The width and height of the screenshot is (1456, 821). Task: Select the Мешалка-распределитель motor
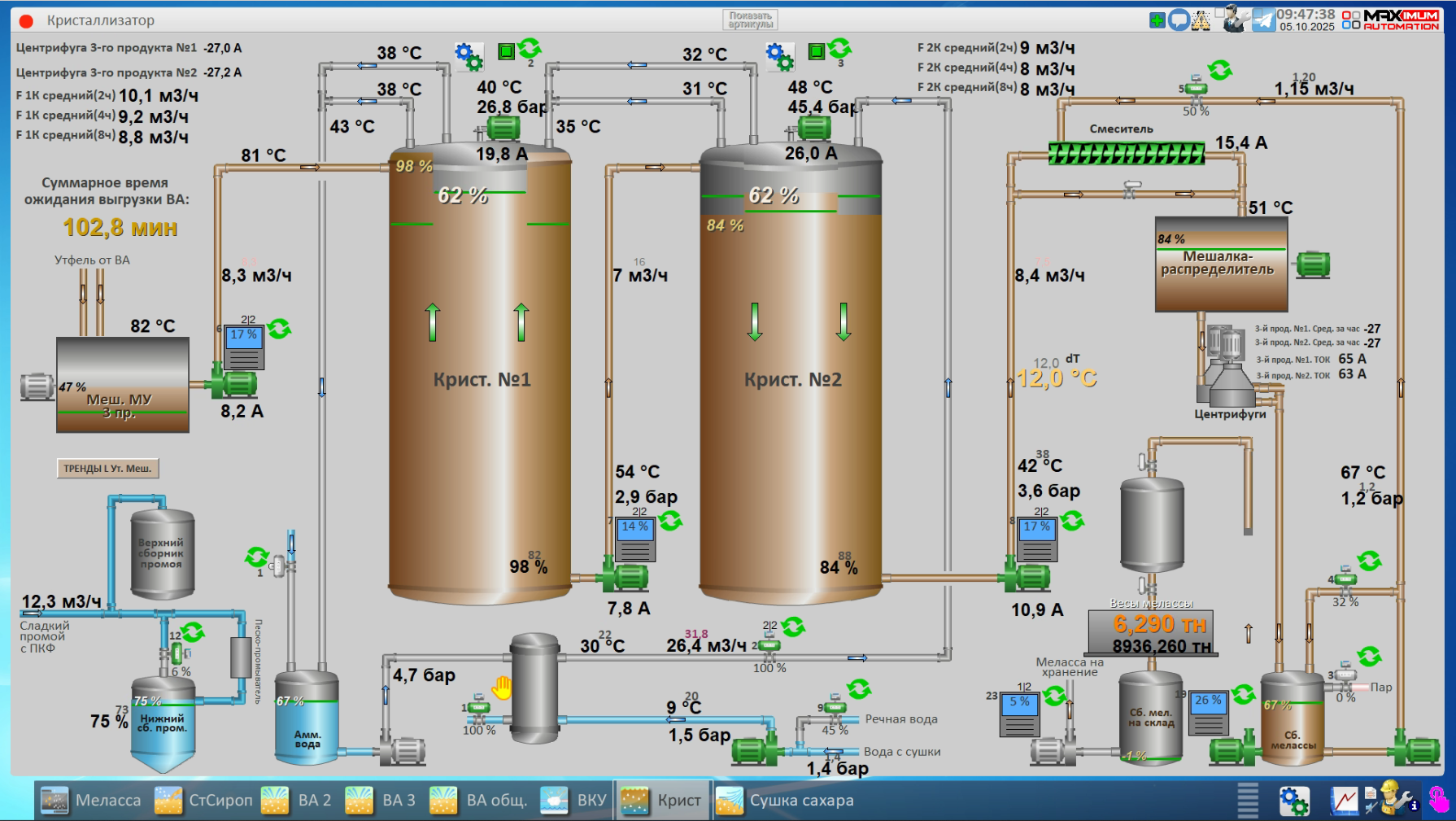[1312, 264]
